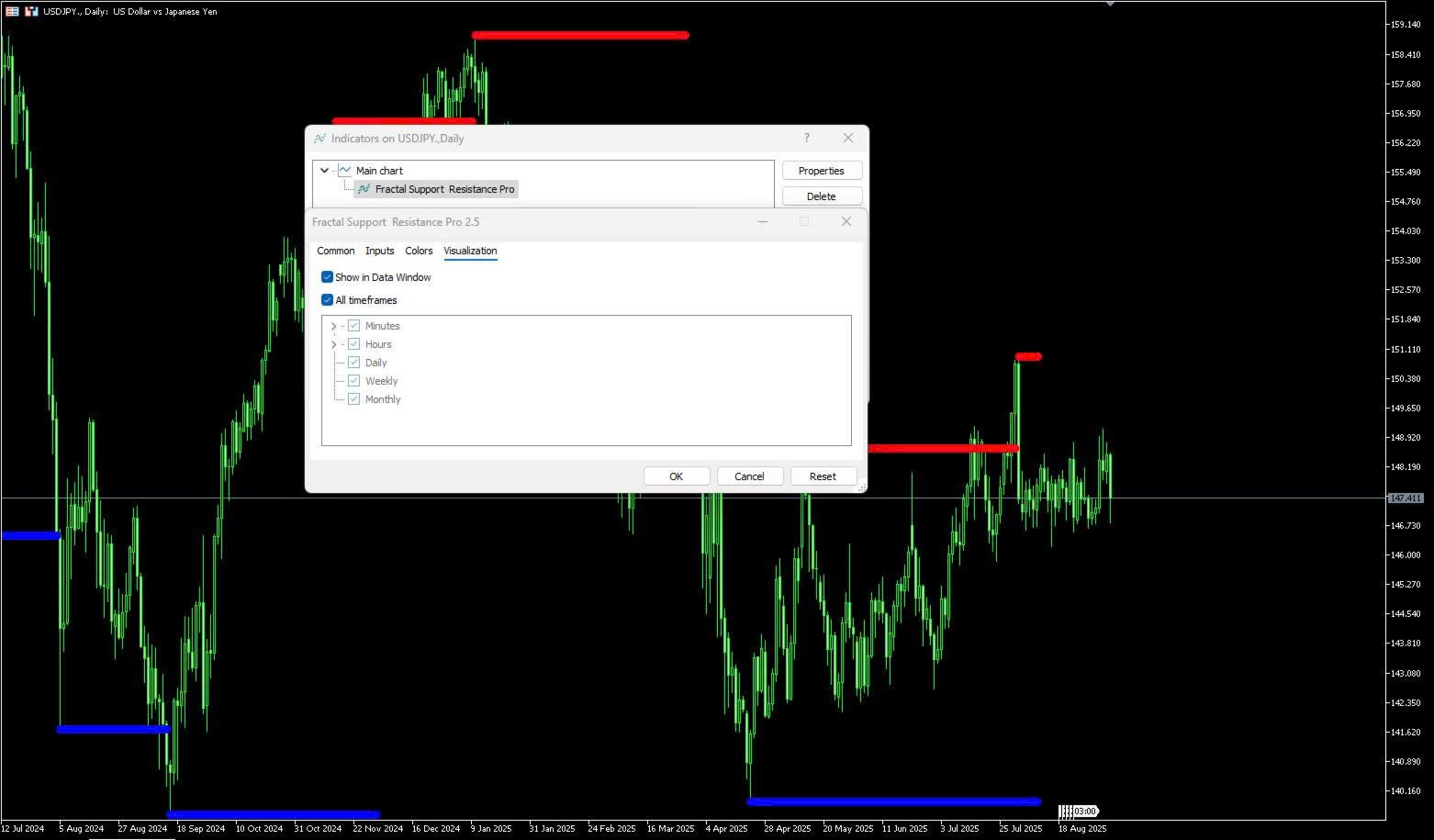Screen dimensions: 1434x840
Task: Click the 140.160 price scale label
Action: [1406, 790]
